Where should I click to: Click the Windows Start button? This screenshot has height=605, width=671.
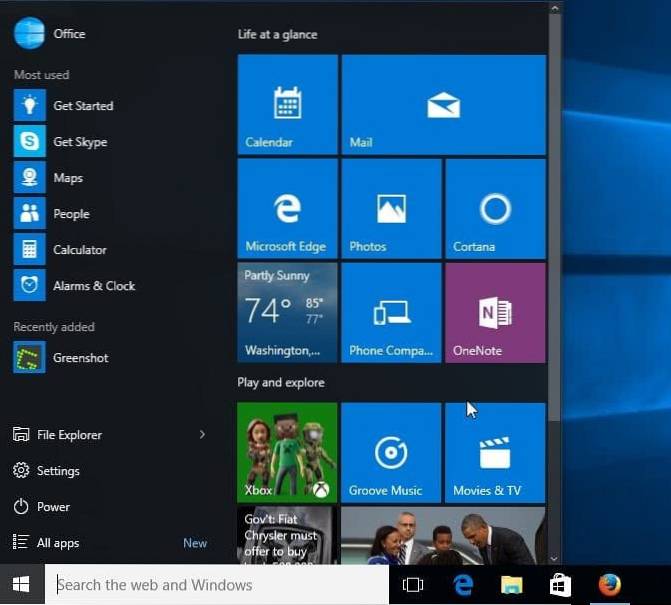tap(21, 585)
